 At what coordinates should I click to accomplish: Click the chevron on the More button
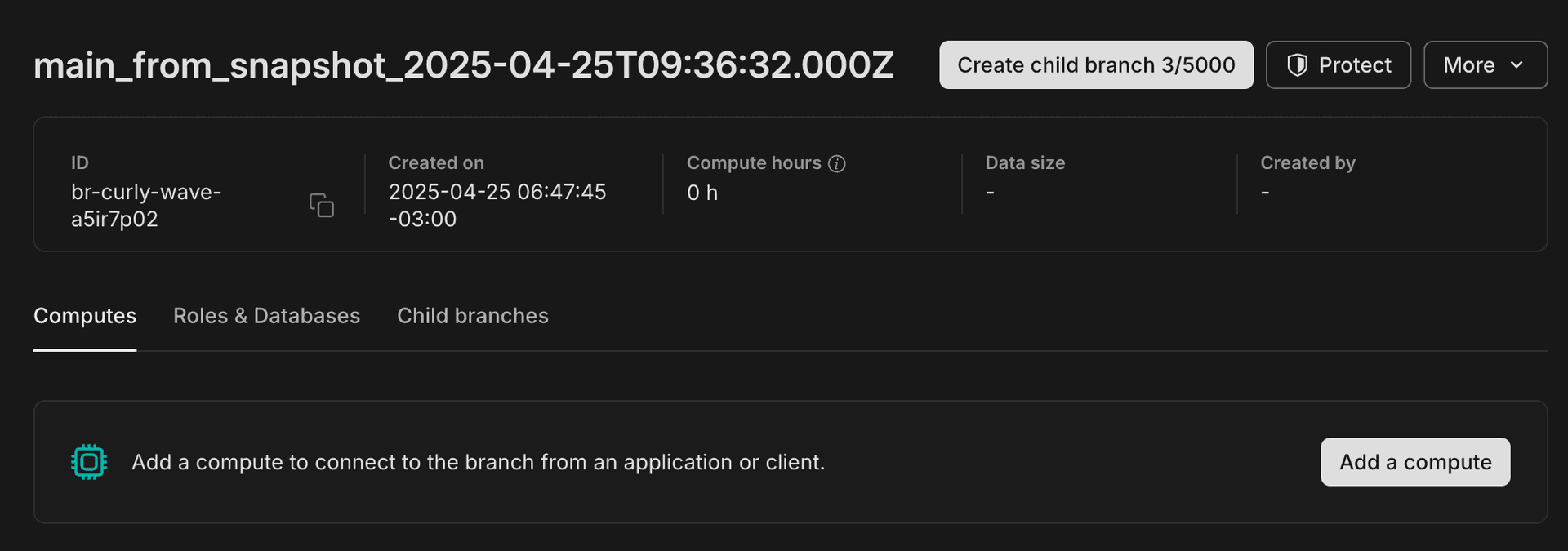[1517, 64]
